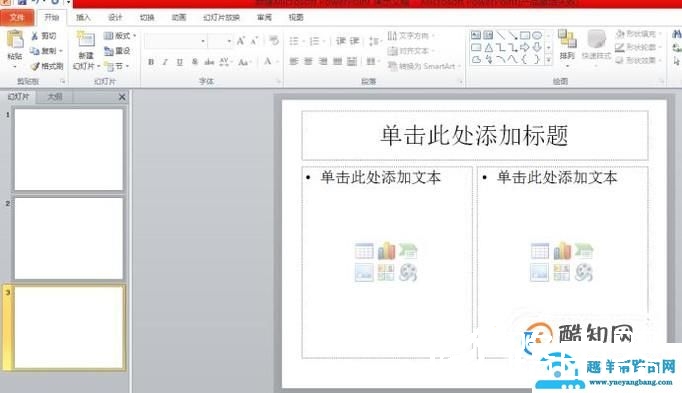Click the Cut (剪切) scissors button
The height and width of the screenshot is (393, 682).
(x=43, y=36)
